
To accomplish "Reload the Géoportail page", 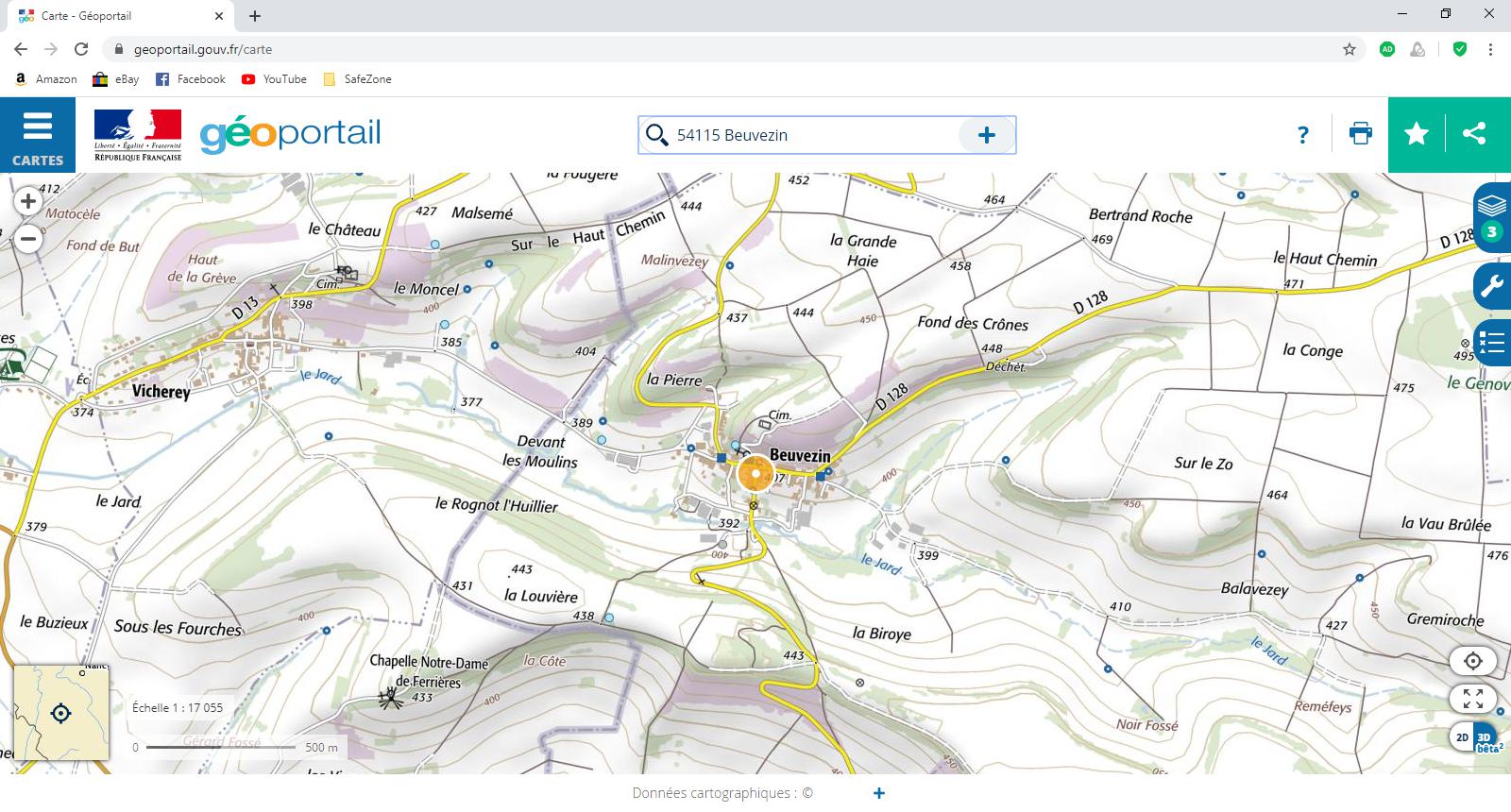I will (x=81, y=49).
